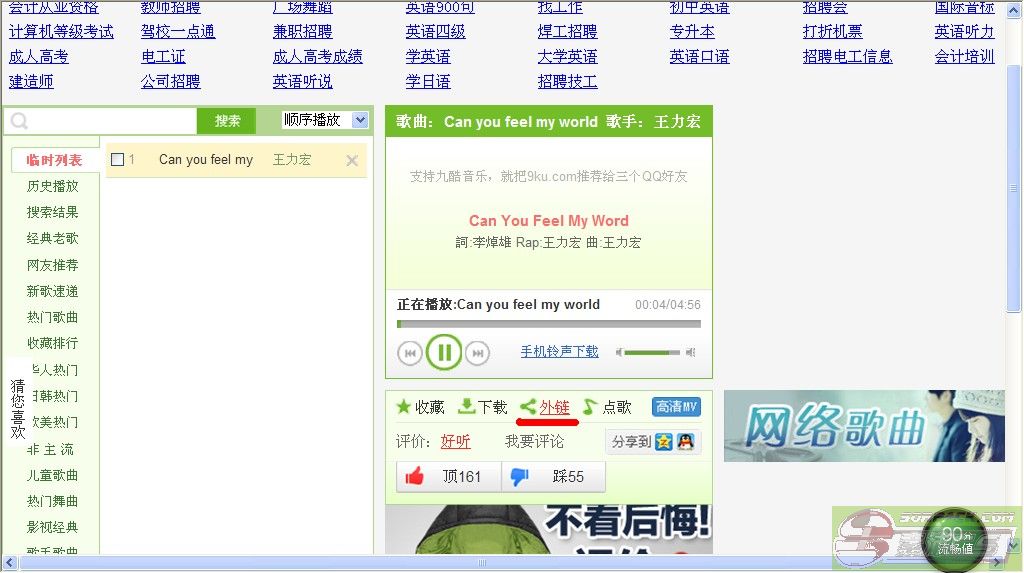Pause the currently playing song

[444, 352]
